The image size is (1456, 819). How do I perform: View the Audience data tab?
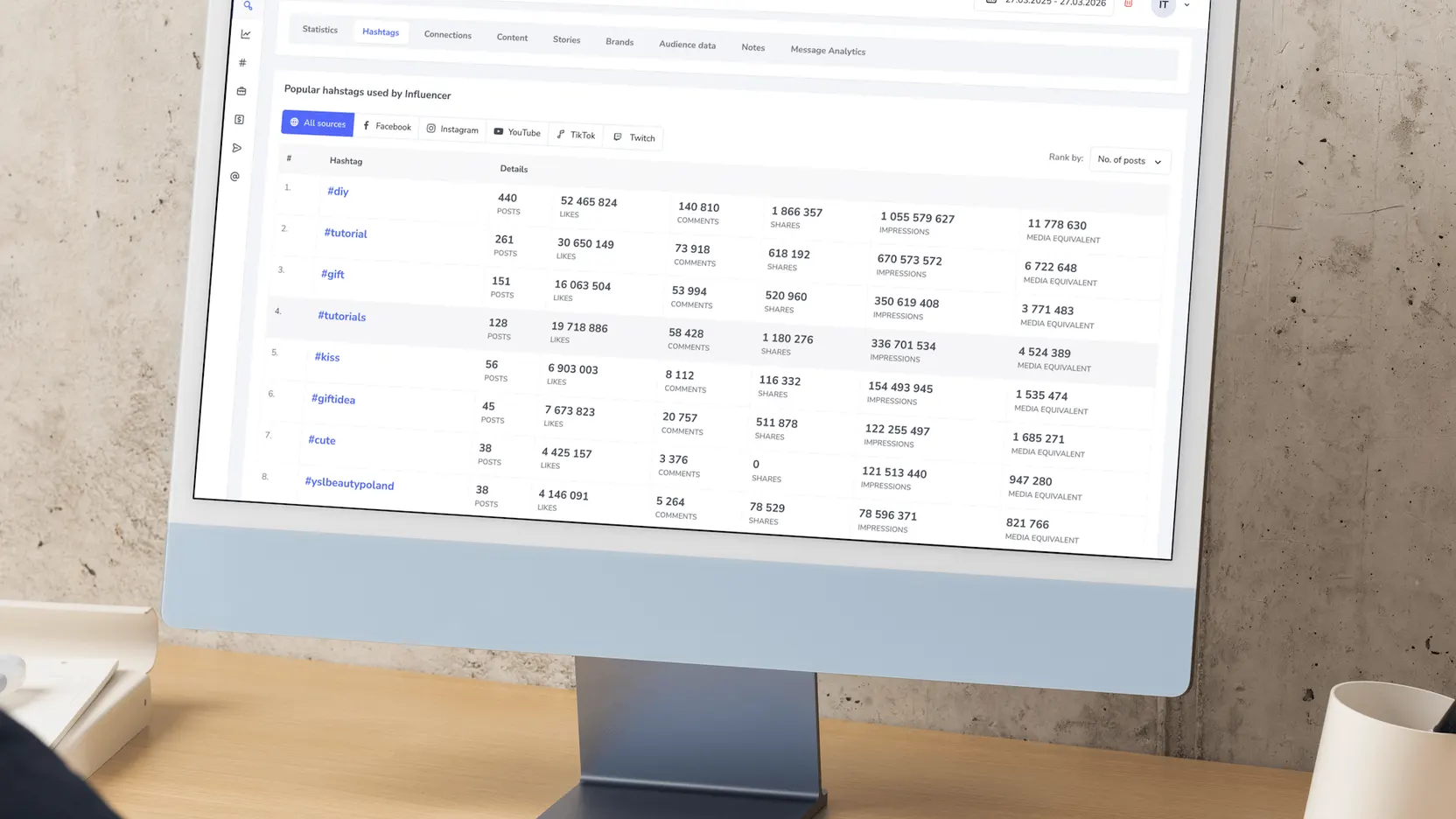pos(688,45)
